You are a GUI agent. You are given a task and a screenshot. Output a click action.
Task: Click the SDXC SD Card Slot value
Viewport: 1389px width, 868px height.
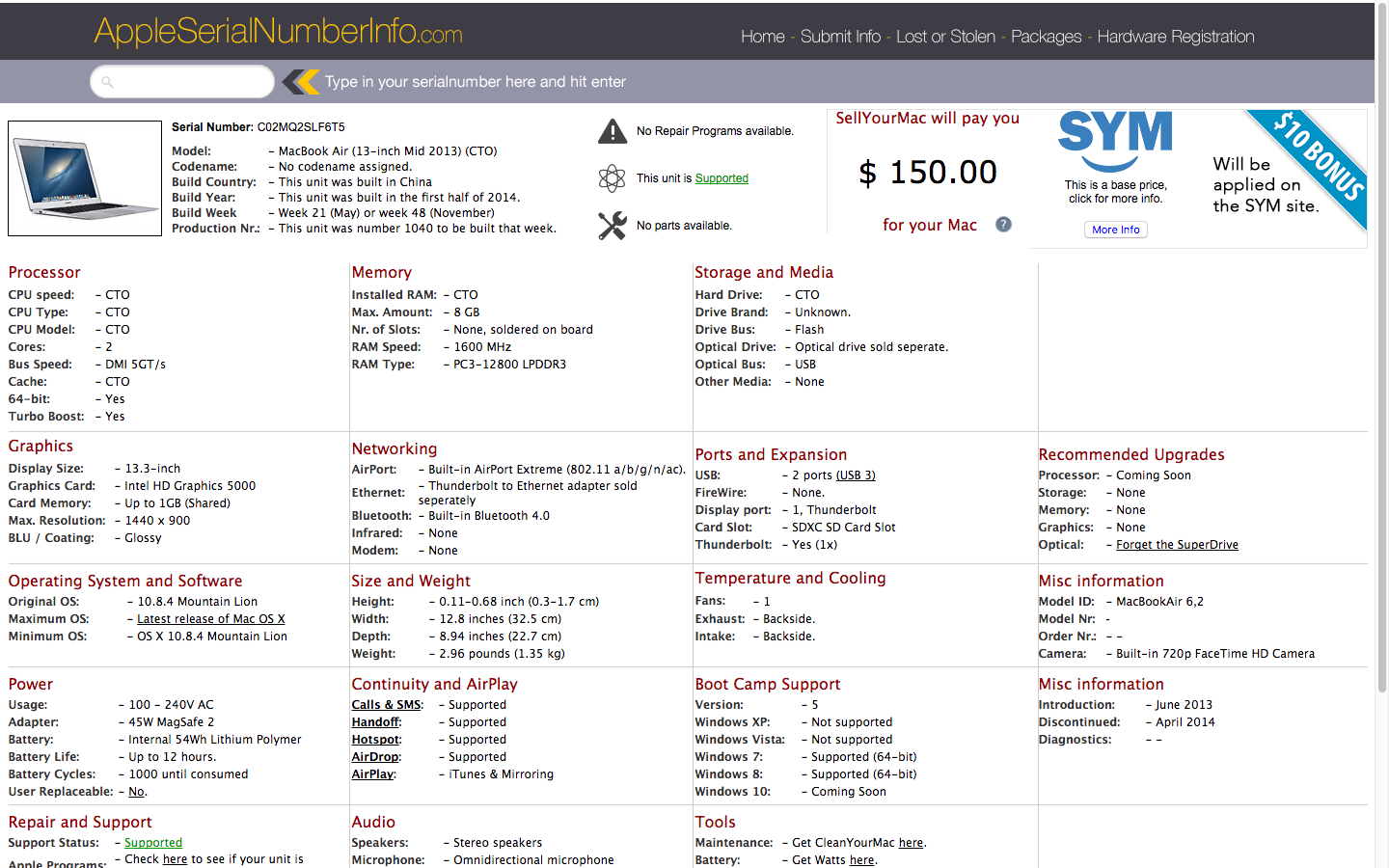click(x=844, y=528)
